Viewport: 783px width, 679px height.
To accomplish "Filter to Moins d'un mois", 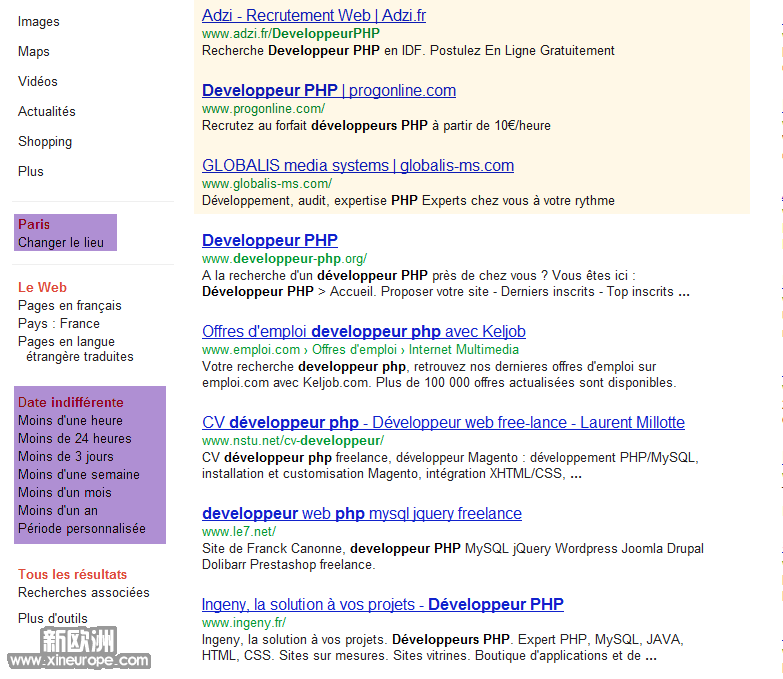I will pyautogui.click(x=65, y=492).
